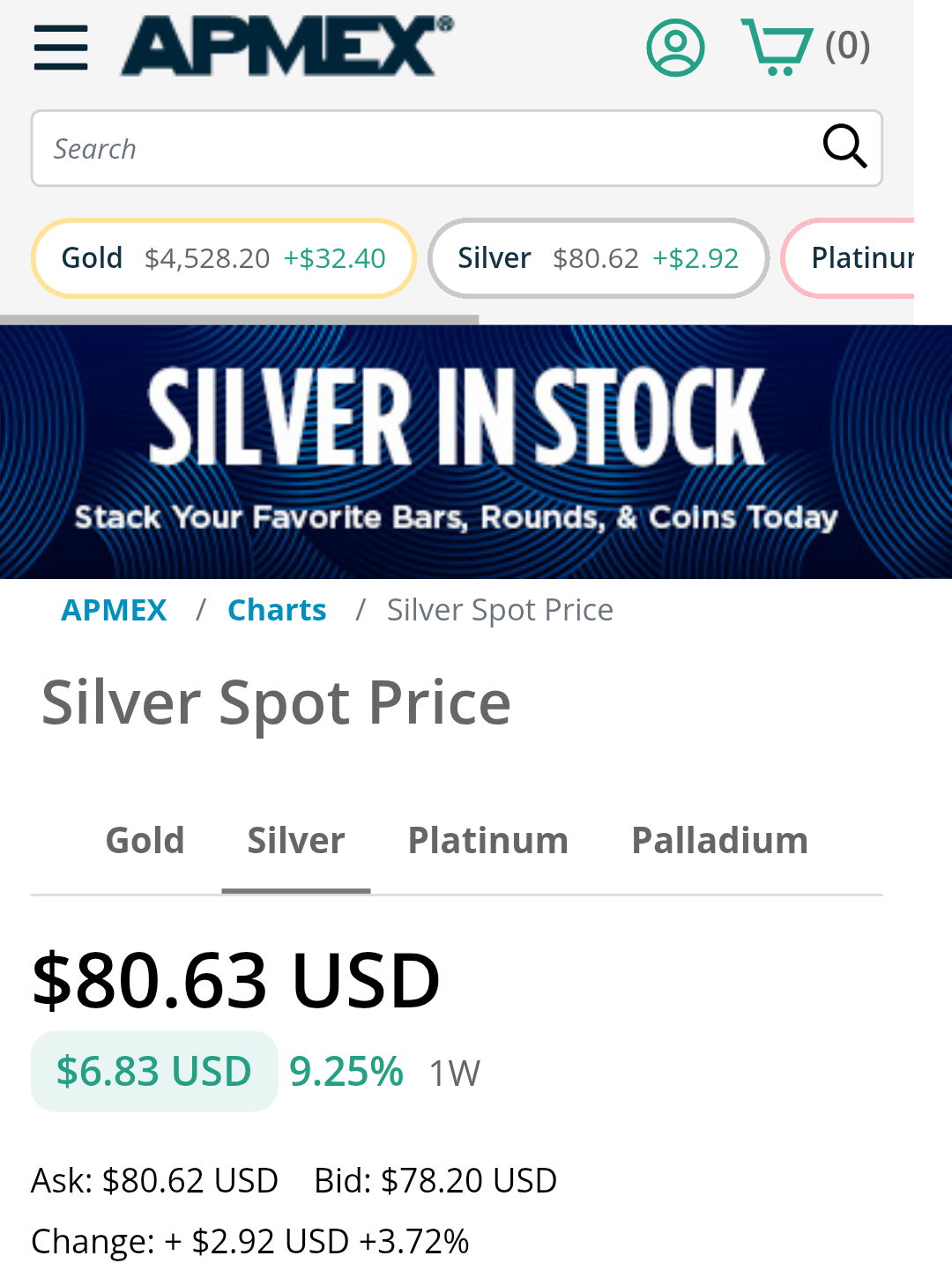This screenshot has width=952, height=1278.
Task: Click the search magnifier icon
Action: [x=844, y=146]
